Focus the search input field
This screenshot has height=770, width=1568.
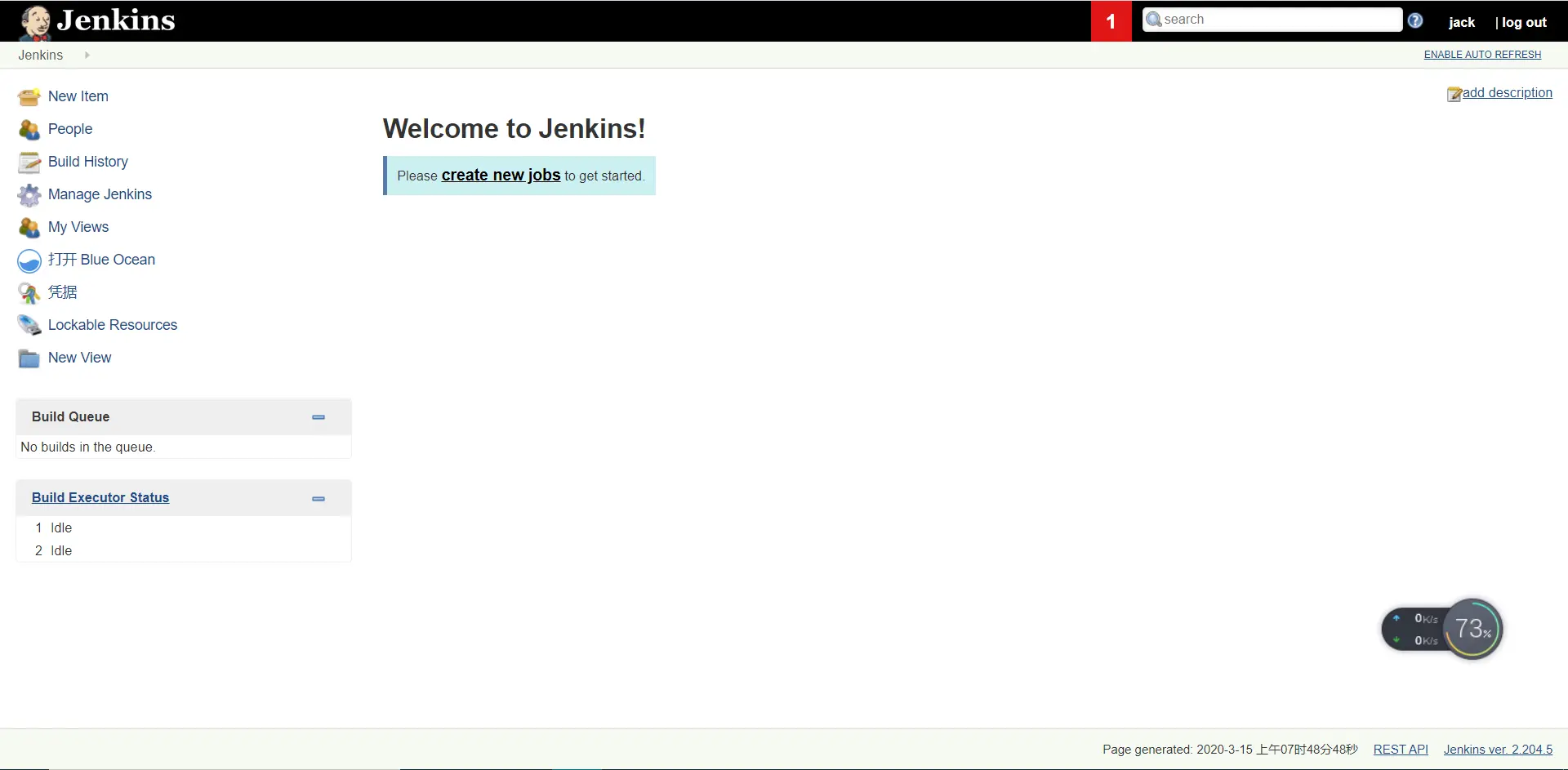click(x=1272, y=20)
